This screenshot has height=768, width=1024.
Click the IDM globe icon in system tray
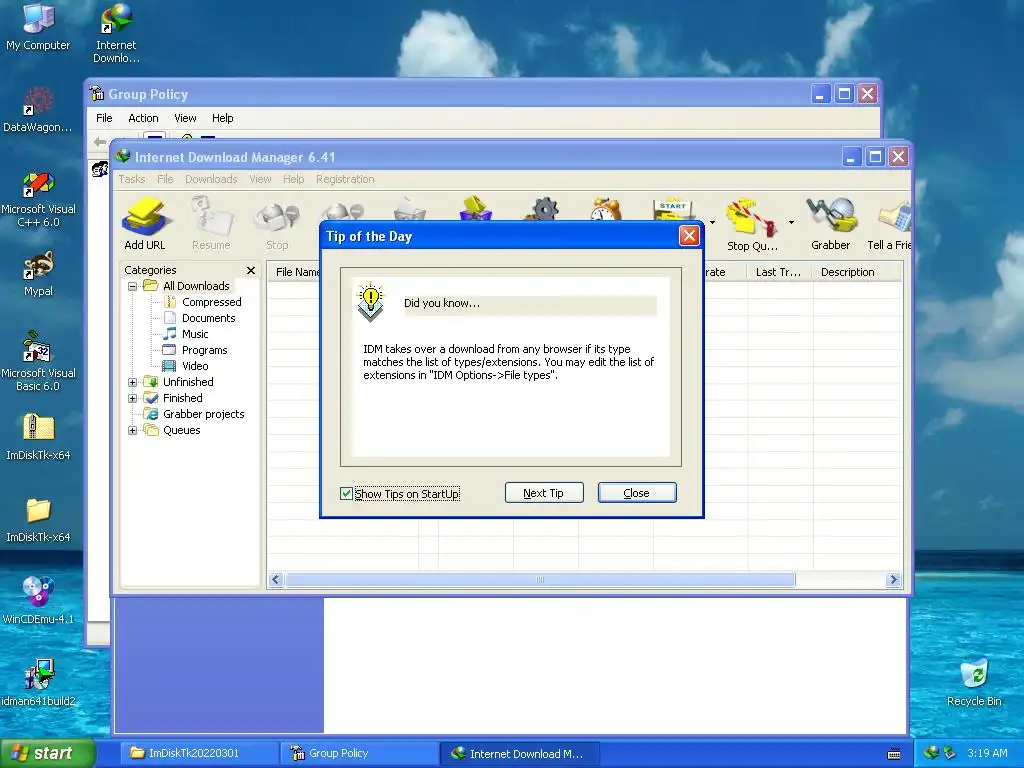coord(931,753)
